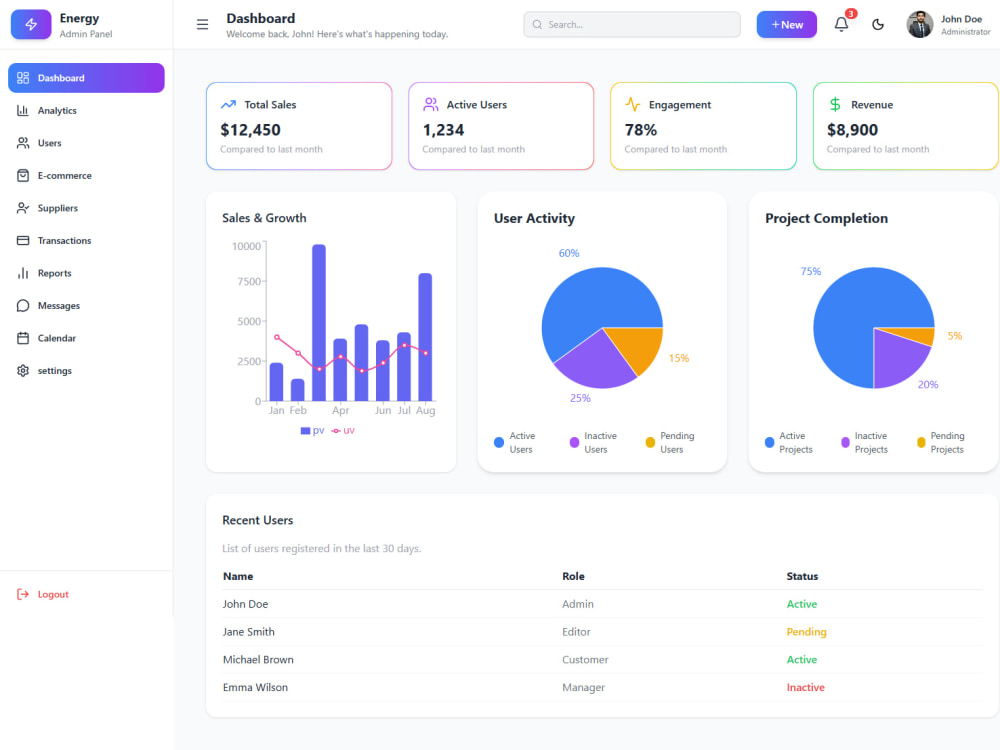This screenshot has width=1000, height=750.
Task: Toggle dark mode moon icon
Action: click(x=878, y=25)
